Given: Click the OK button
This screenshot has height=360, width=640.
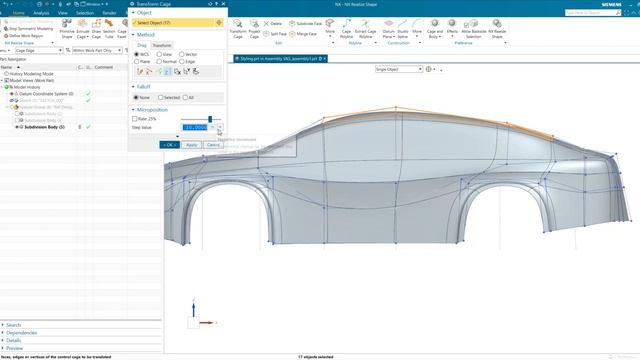Looking at the screenshot, I should 169,145.
